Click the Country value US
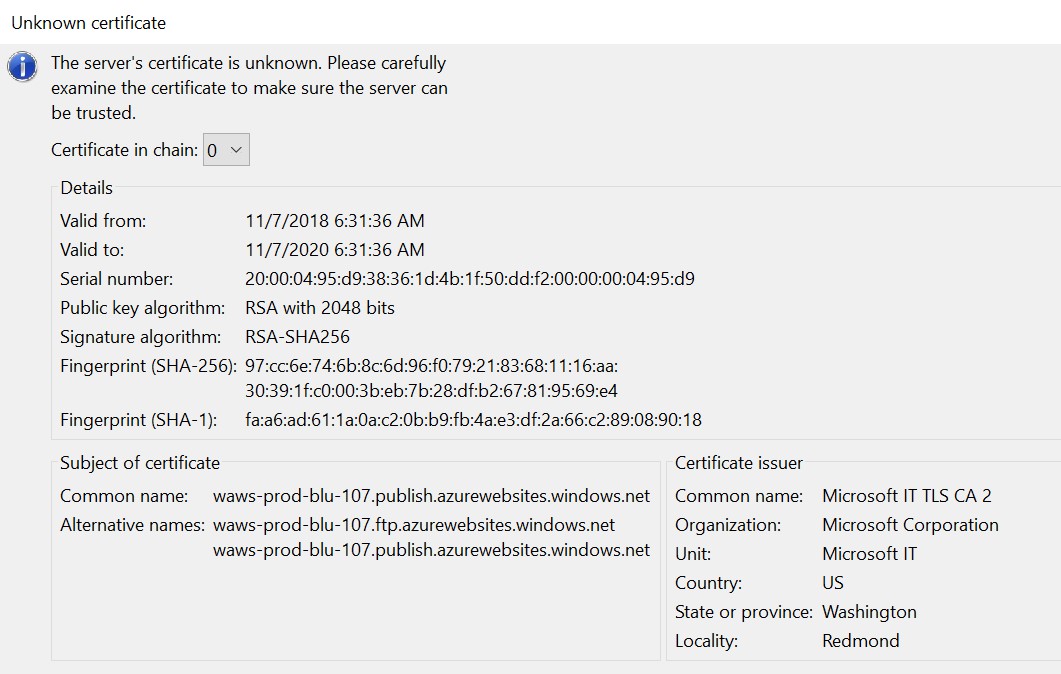1061x674 pixels. coord(833,582)
